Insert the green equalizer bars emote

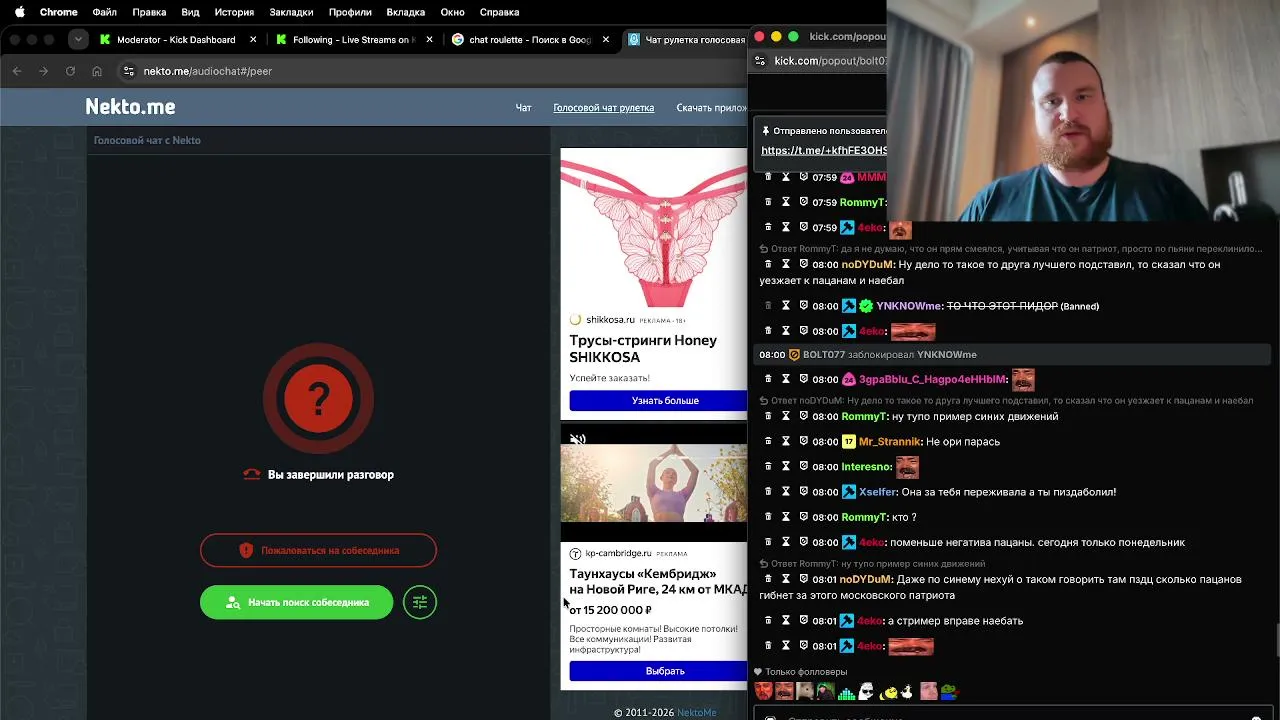pyautogui.click(x=846, y=691)
